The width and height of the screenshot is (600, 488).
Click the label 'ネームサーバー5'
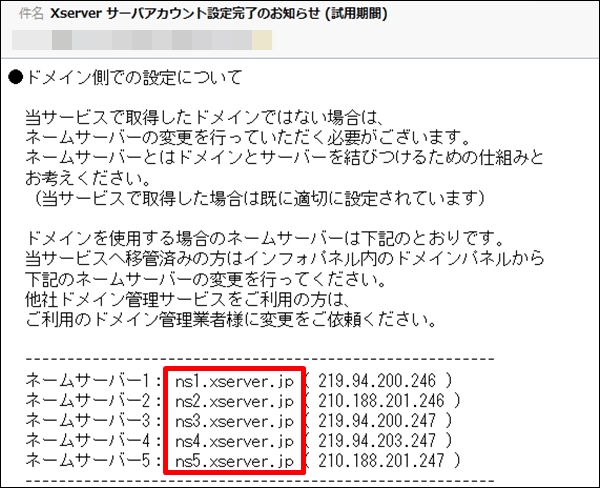[x=88, y=460]
